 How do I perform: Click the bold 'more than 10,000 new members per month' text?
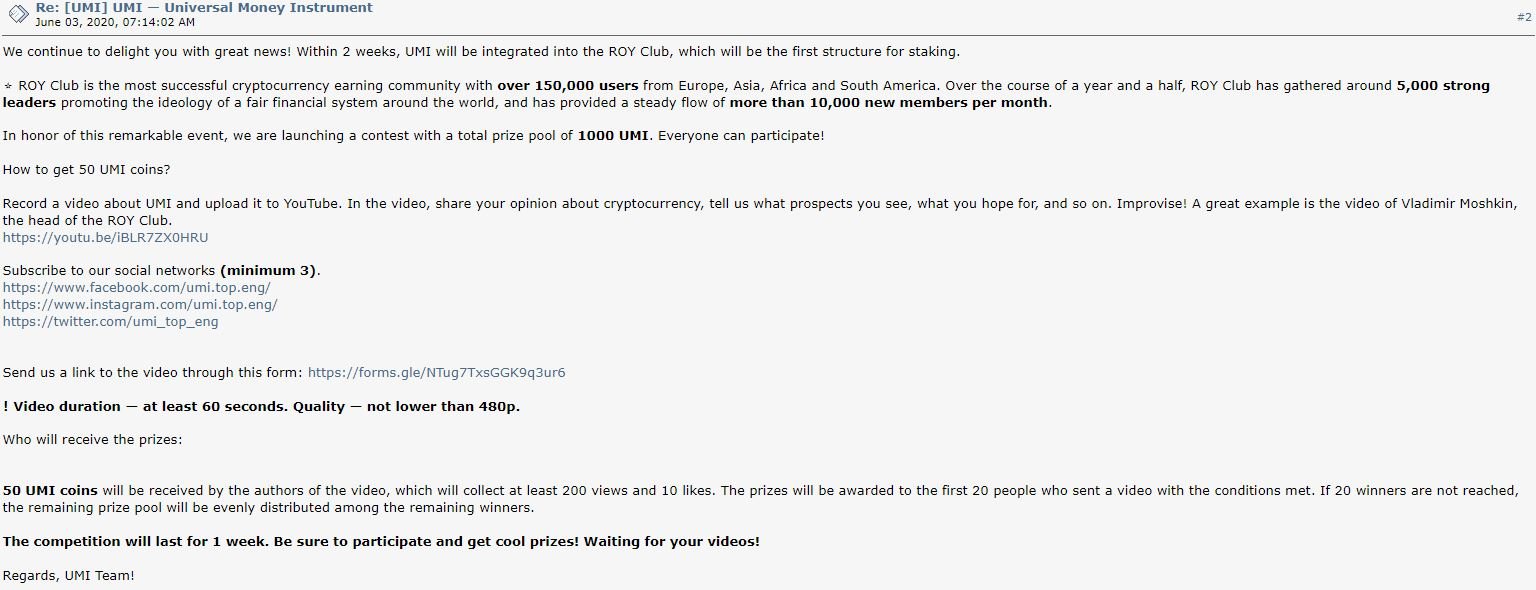[889, 103]
